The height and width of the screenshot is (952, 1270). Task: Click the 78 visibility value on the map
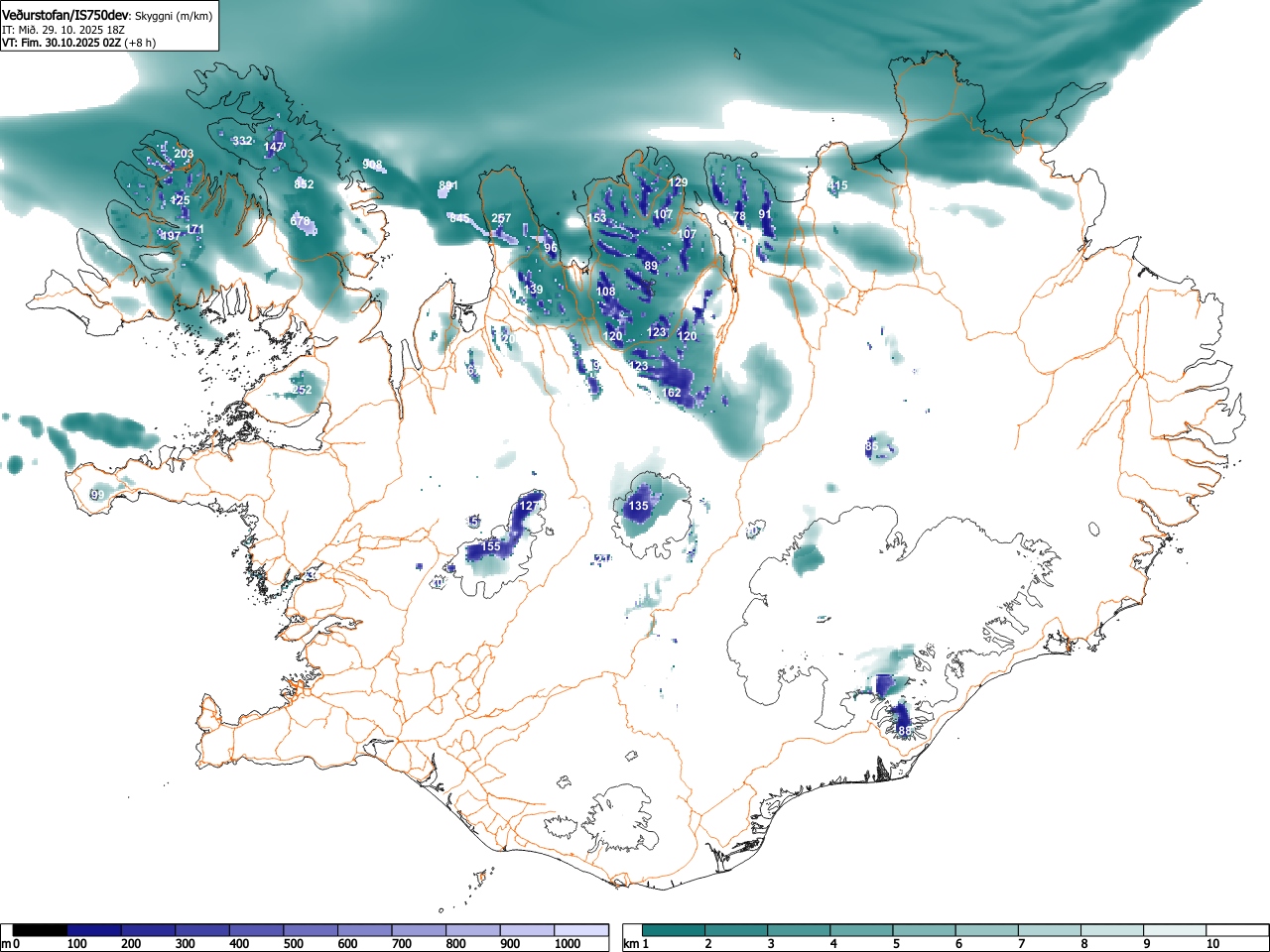click(739, 217)
